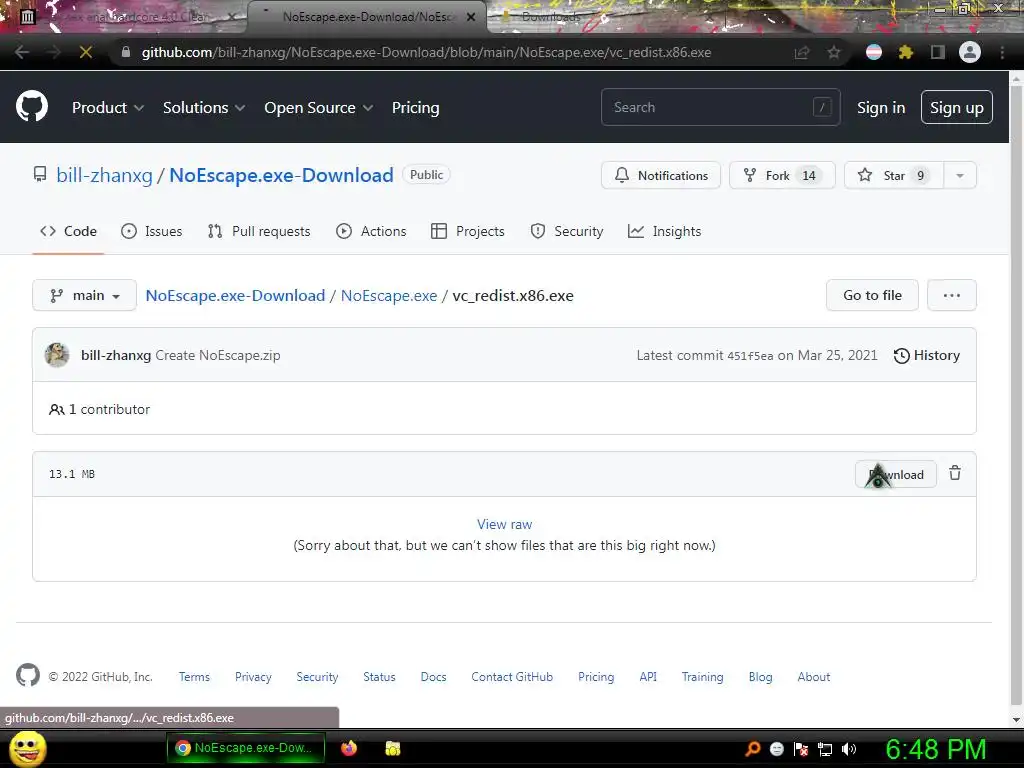Image resolution: width=1024 pixels, height=768 pixels.
Task: Open the Projects tab
Action: click(468, 231)
